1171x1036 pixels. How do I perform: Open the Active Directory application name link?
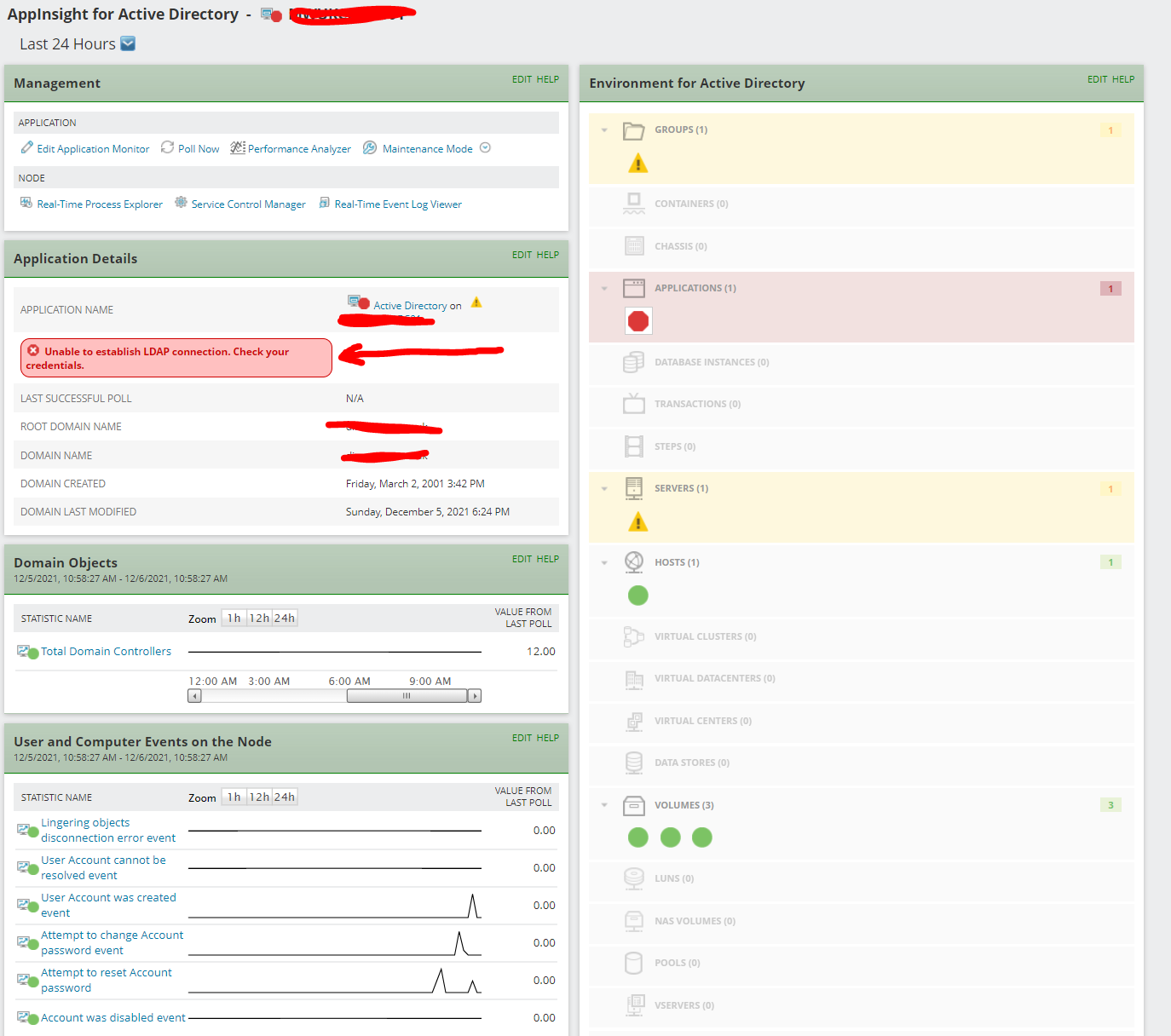point(410,306)
